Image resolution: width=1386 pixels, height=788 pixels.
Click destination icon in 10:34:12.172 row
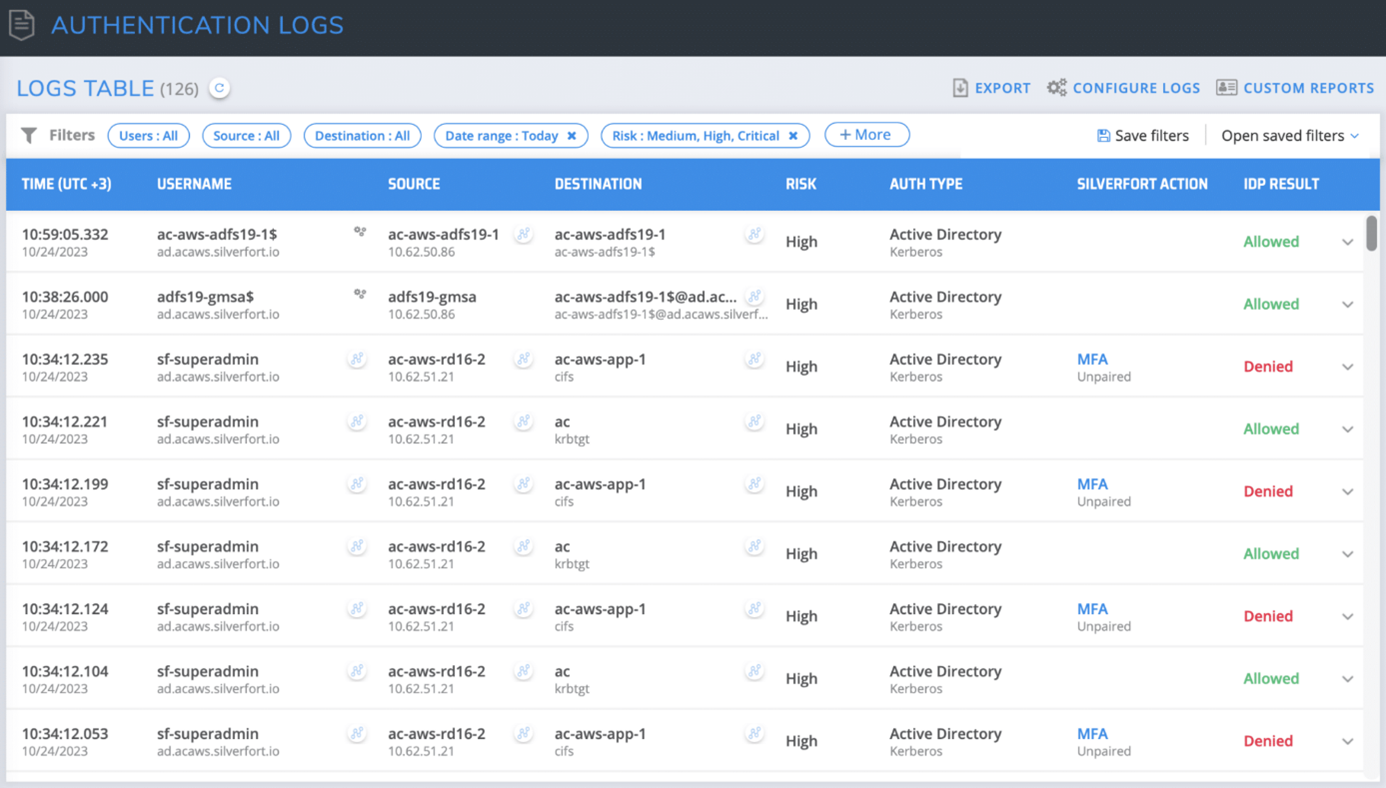point(754,546)
